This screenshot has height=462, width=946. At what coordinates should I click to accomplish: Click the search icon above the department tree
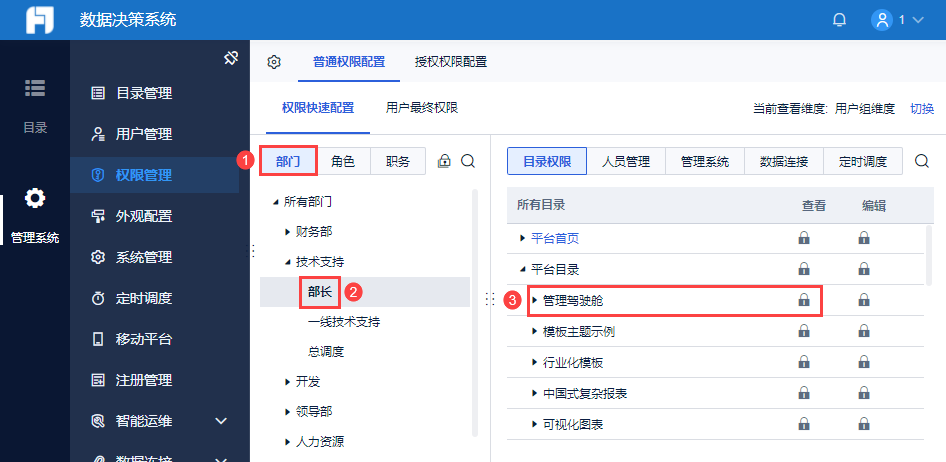(x=467, y=161)
